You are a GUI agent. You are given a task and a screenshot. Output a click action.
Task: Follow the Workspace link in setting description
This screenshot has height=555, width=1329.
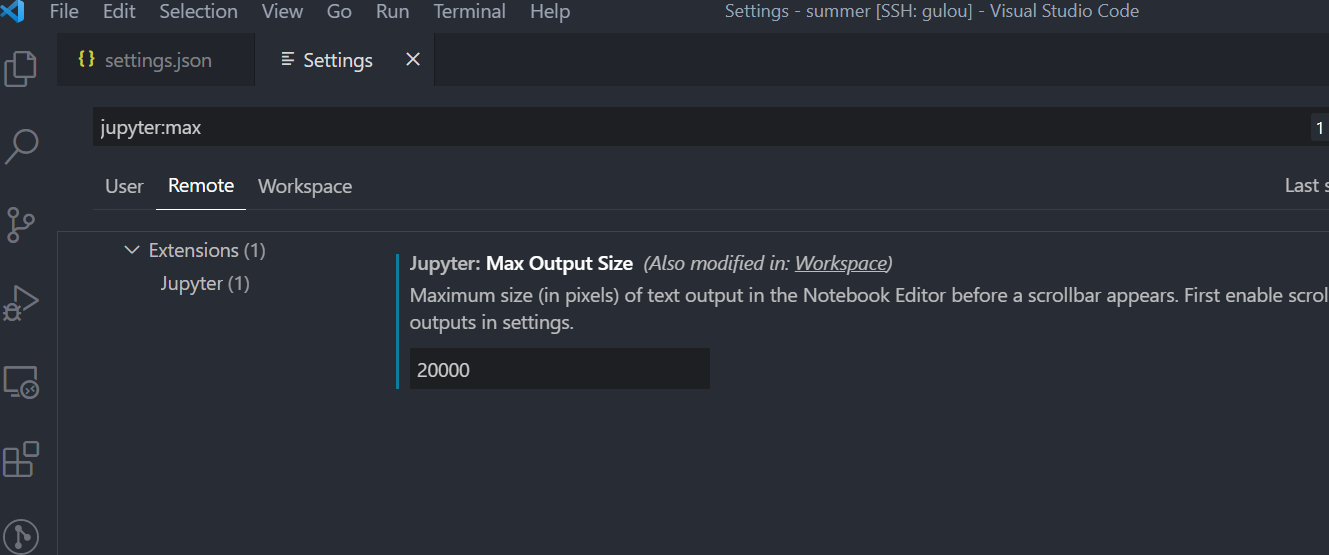[840, 264]
